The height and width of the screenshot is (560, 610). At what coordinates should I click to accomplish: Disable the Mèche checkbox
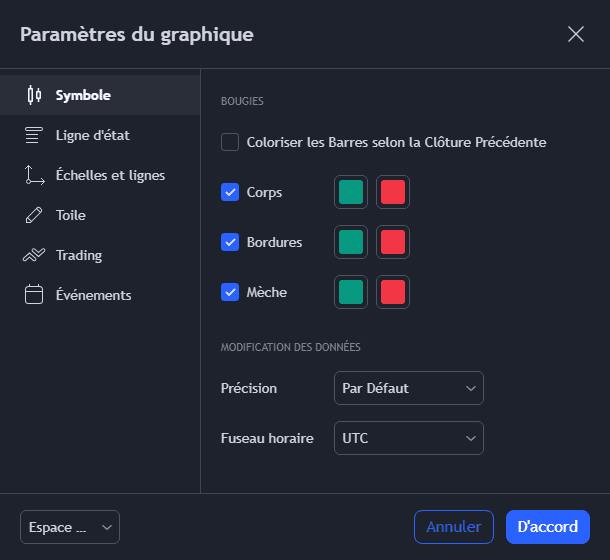coord(230,292)
